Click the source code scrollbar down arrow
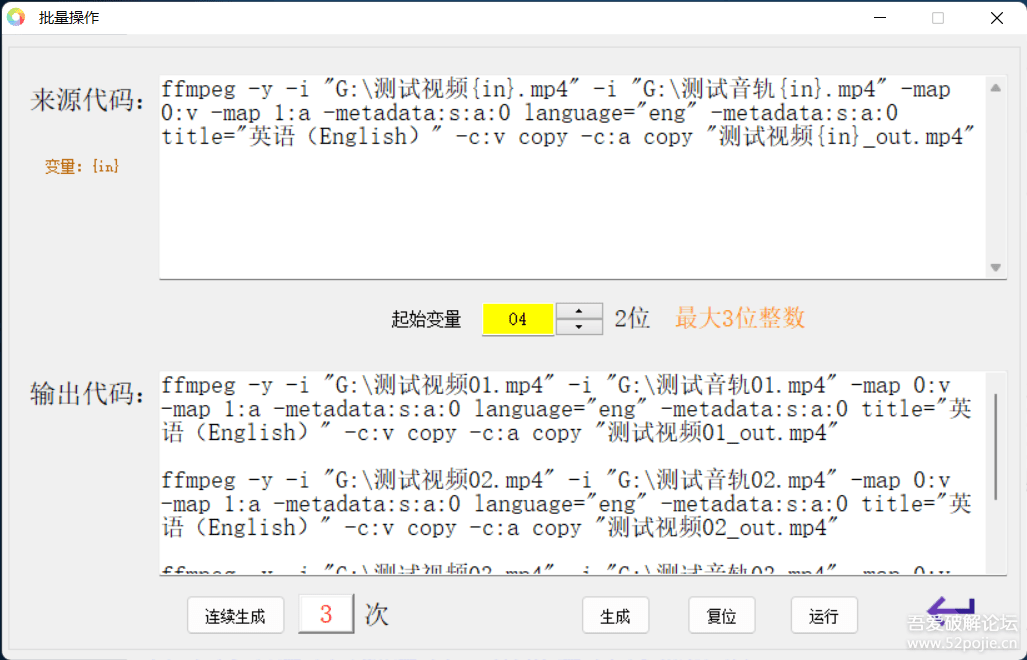The image size is (1027, 660). coord(996,266)
